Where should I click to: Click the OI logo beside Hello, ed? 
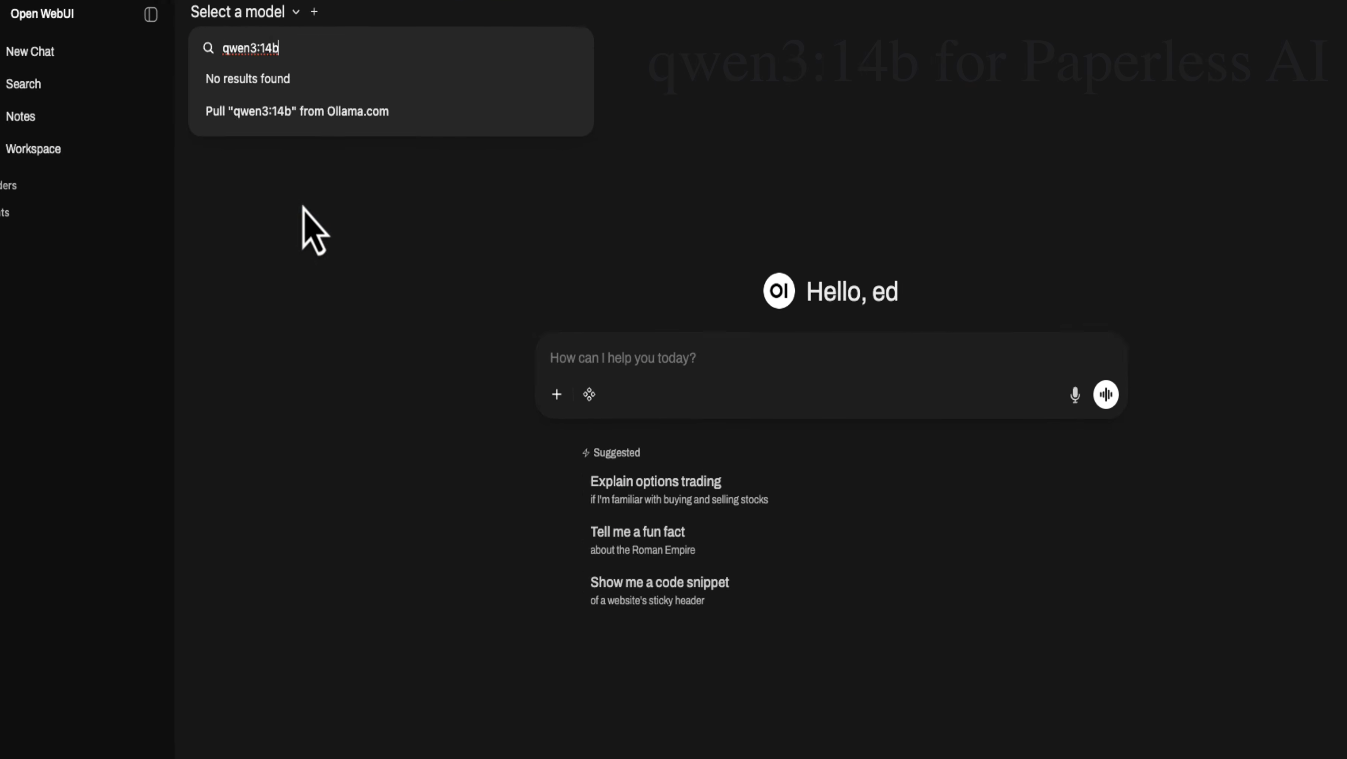tap(779, 291)
